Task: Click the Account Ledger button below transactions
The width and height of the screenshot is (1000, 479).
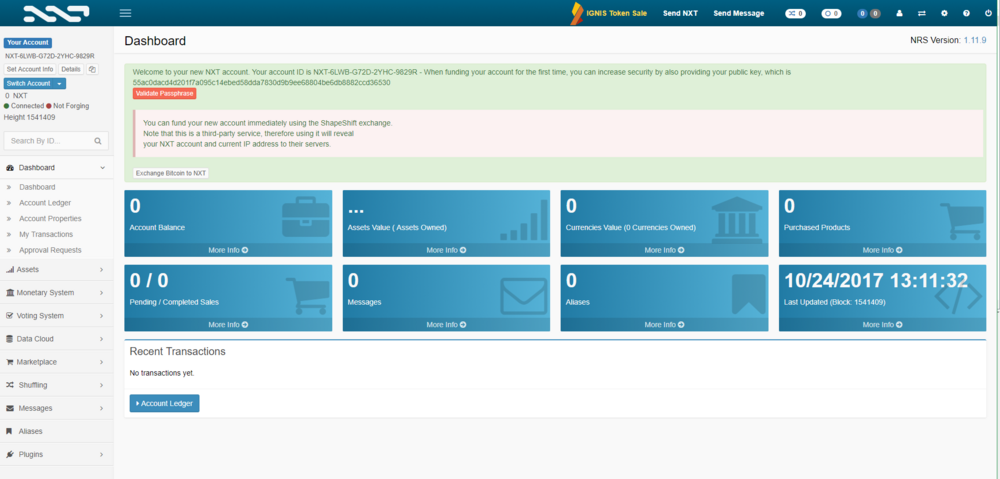Action: pyautogui.click(x=165, y=403)
